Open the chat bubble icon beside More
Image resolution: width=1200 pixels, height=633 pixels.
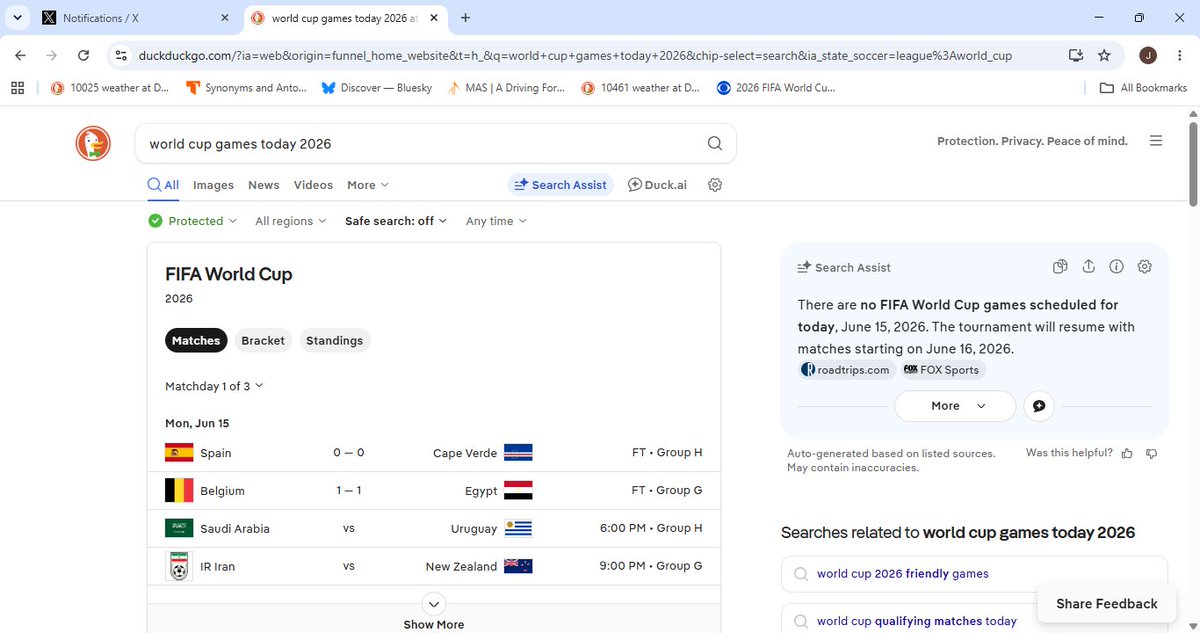coord(1039,406)
